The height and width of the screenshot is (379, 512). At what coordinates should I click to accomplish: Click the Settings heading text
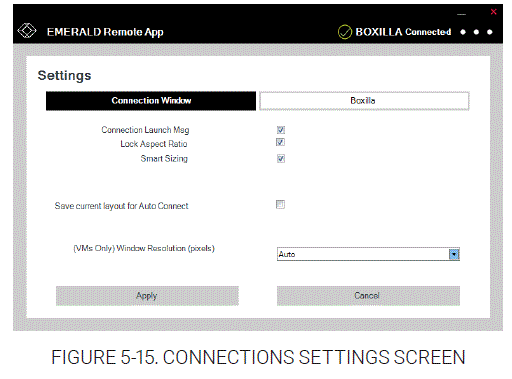coord(64,76)
